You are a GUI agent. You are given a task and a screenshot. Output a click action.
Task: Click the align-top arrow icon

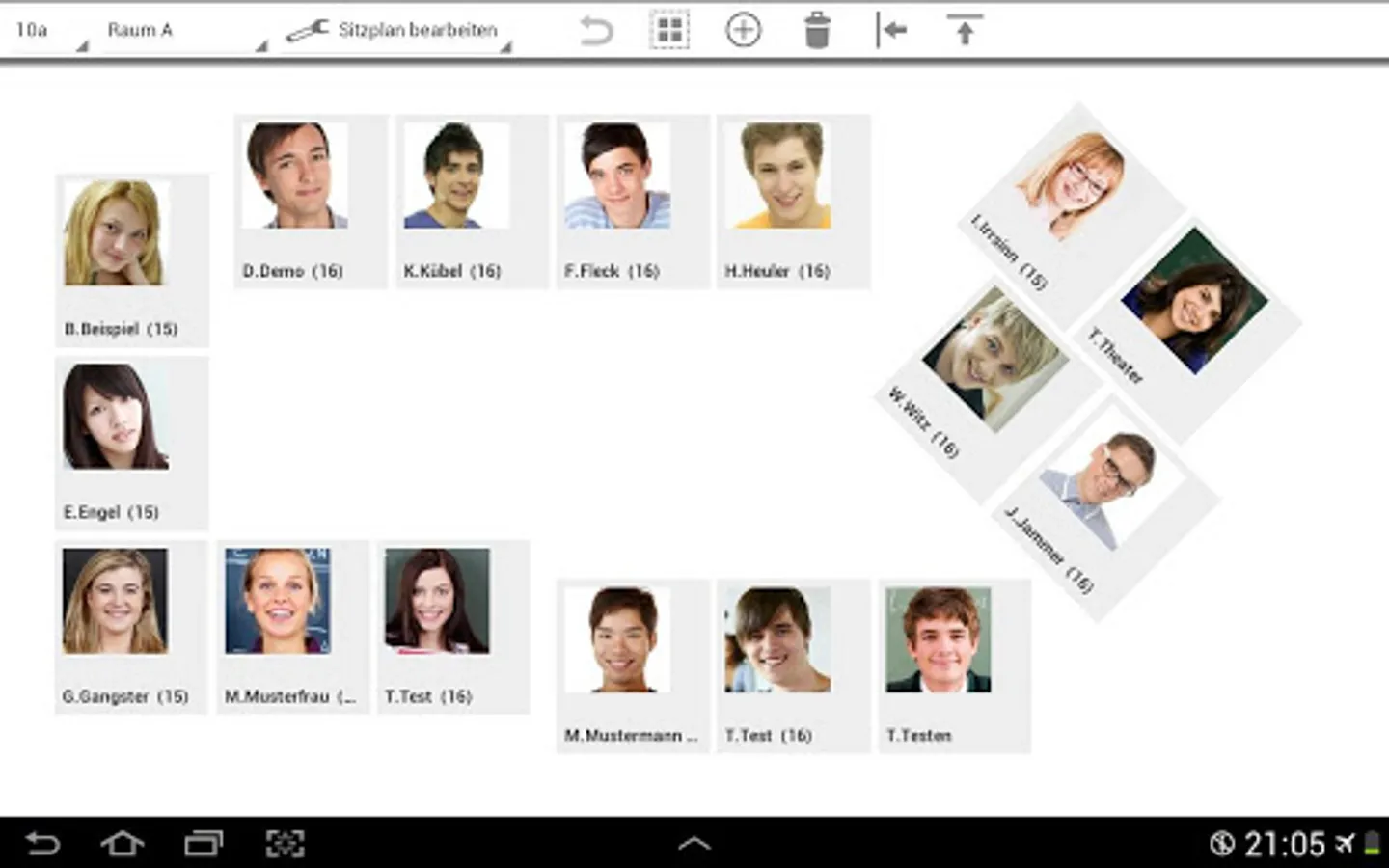965,30
